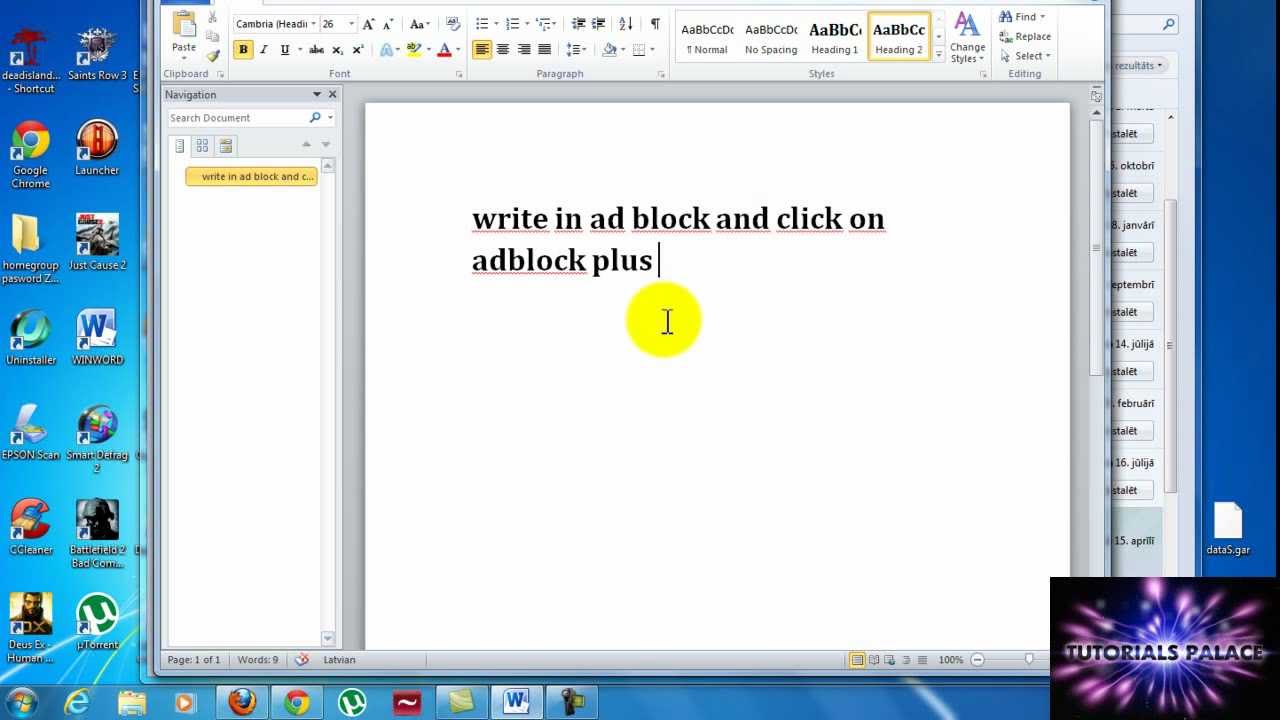Click zoom out minus button

tap(978, 660)
